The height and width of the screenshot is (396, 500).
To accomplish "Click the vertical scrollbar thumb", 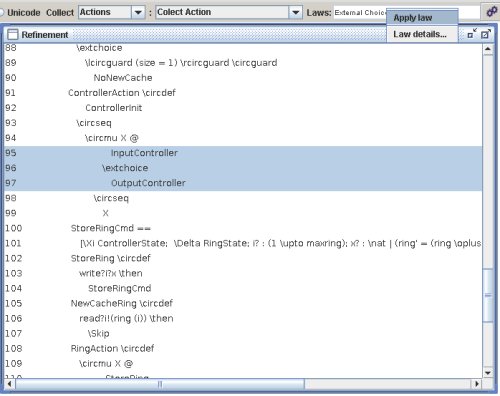I will tap(488, 295).
